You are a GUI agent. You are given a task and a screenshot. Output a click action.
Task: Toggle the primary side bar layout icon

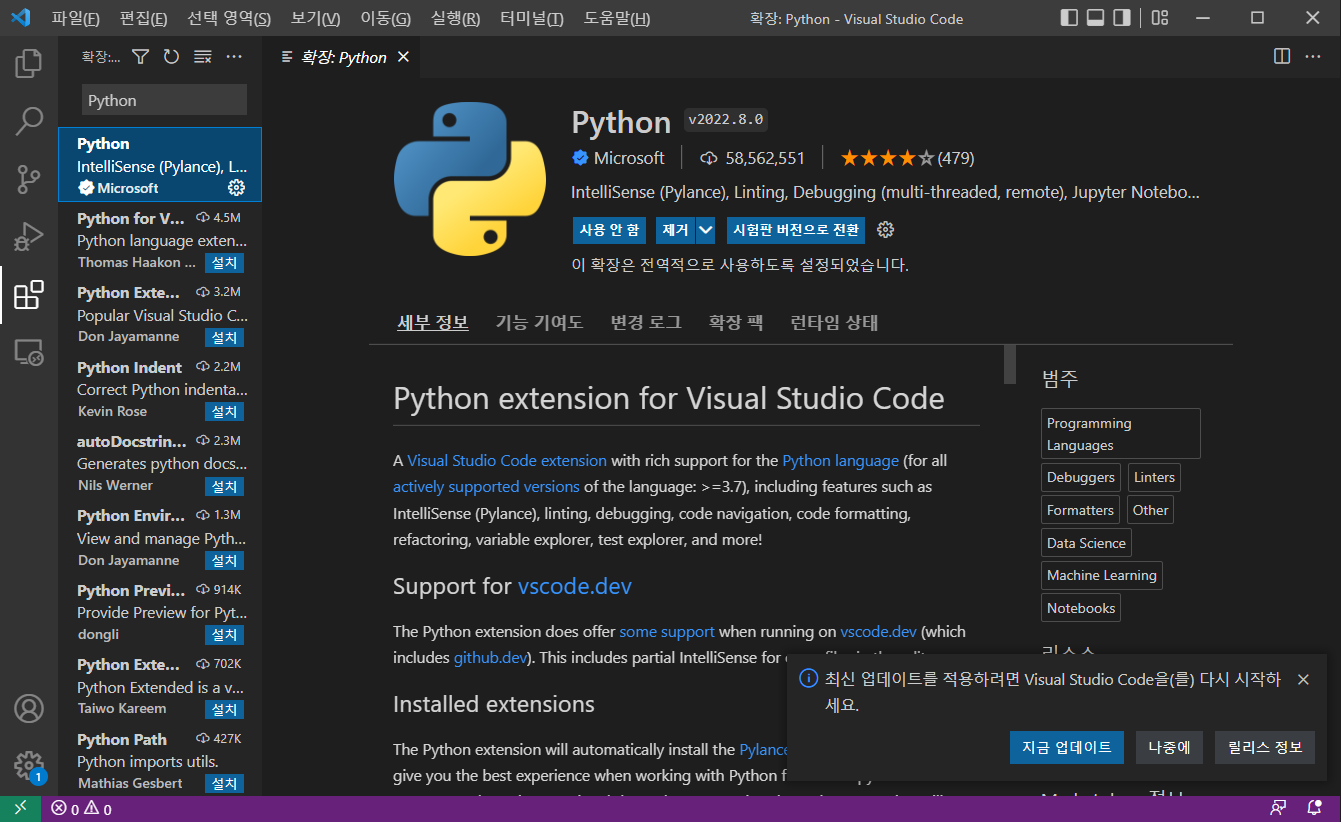(1069, 18)
